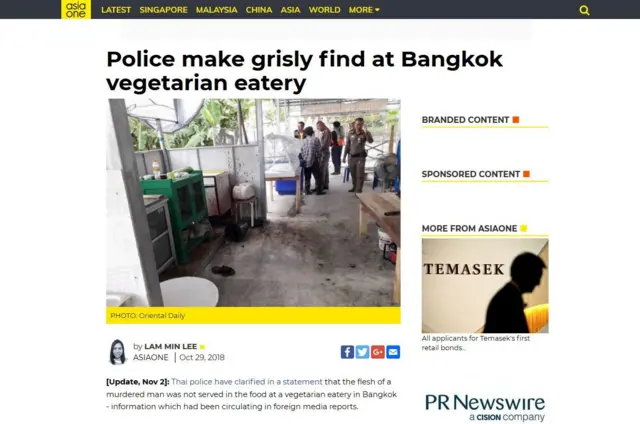Open the WORLD navigation item
This screenshot has height=424, width=640.
click(324, 10)
